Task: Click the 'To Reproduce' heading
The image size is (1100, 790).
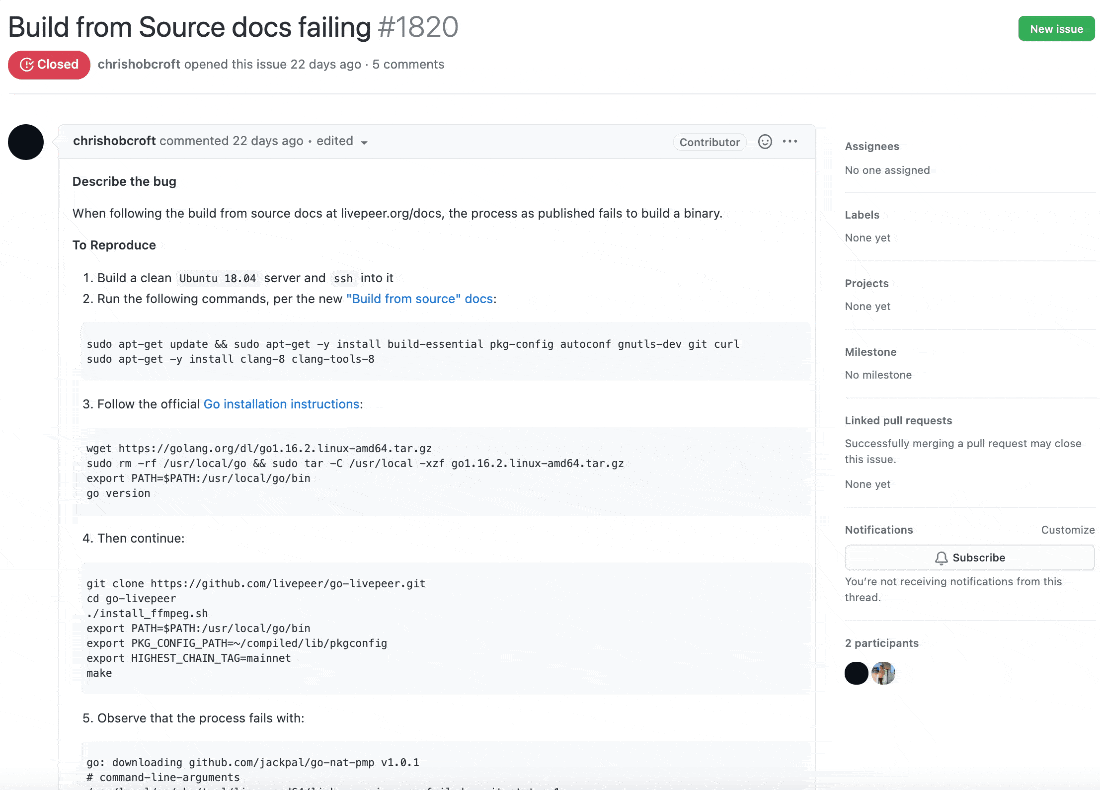Action: point(114,245)
